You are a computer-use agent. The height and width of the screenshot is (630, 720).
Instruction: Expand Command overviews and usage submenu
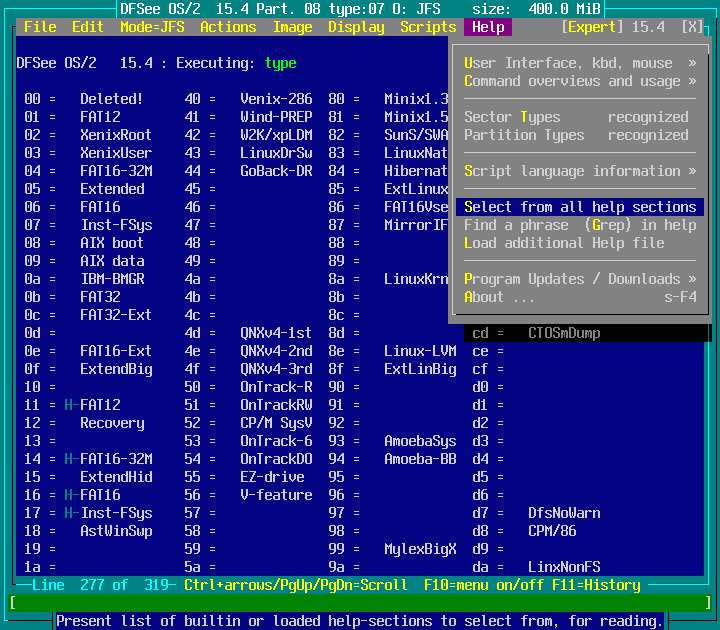pos(580,81)
